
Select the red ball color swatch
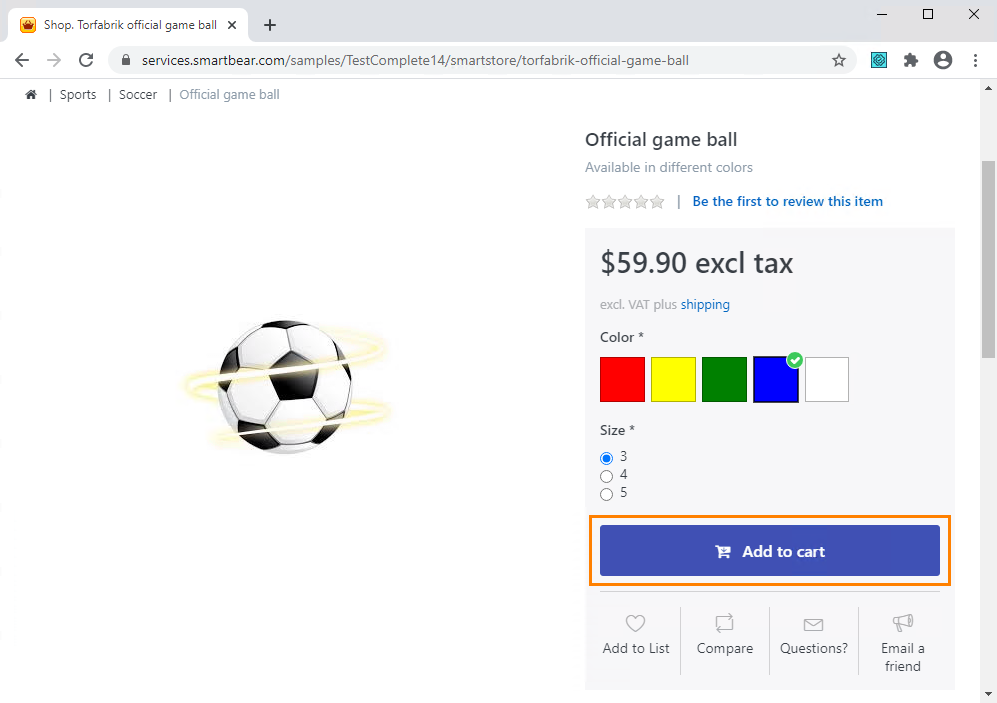[x=622, y=379]
